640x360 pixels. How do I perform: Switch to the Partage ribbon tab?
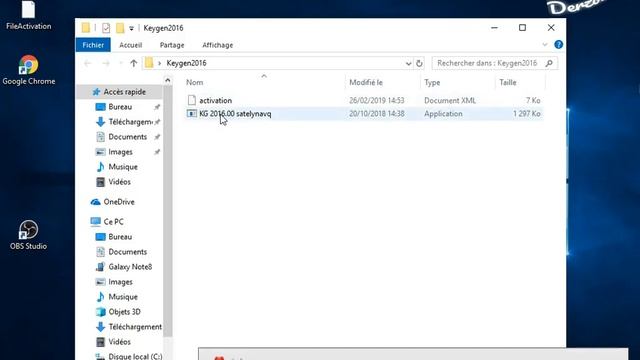172,45
